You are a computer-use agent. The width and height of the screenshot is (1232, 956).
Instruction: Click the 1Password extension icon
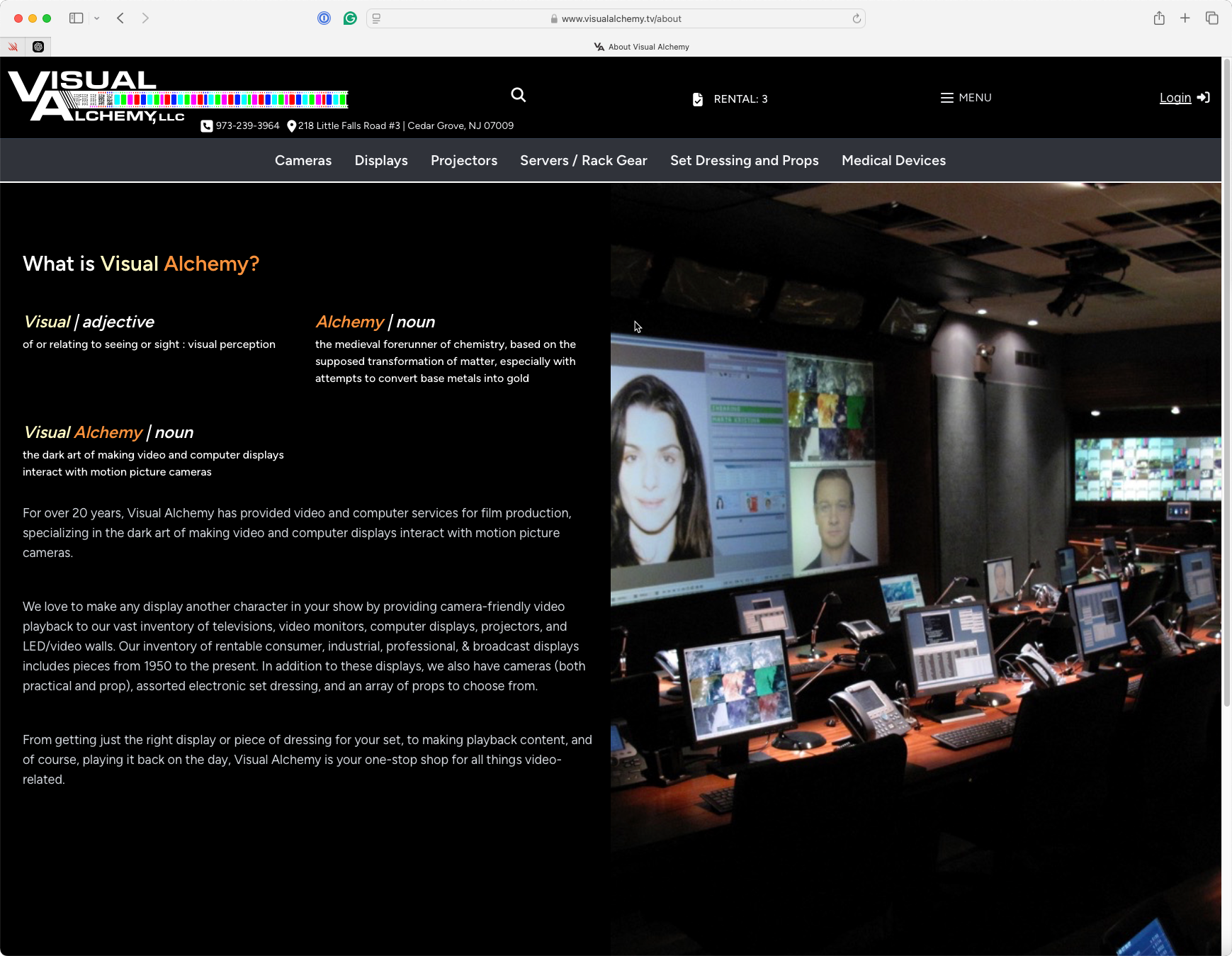(324, 18)
